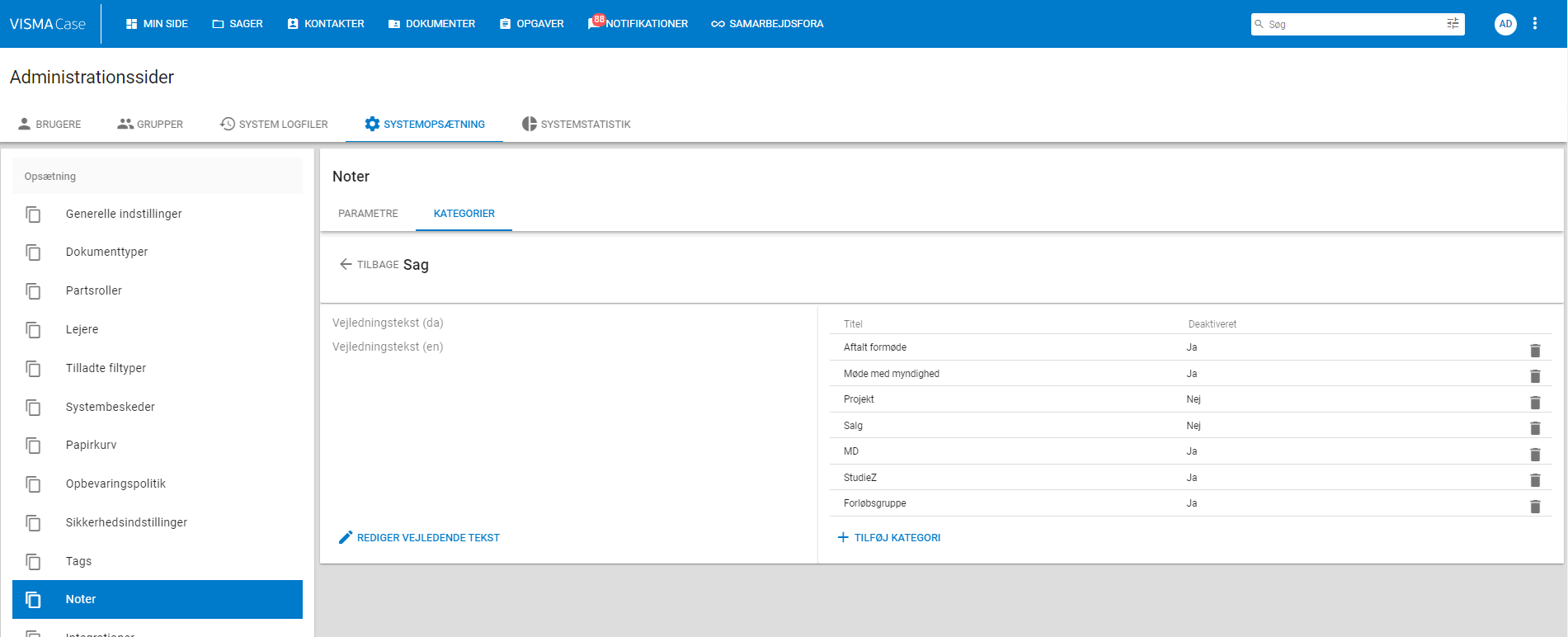Click the copy icon beside Lejere
This screenshot has width=1568, height=637.
coord(33,329)
